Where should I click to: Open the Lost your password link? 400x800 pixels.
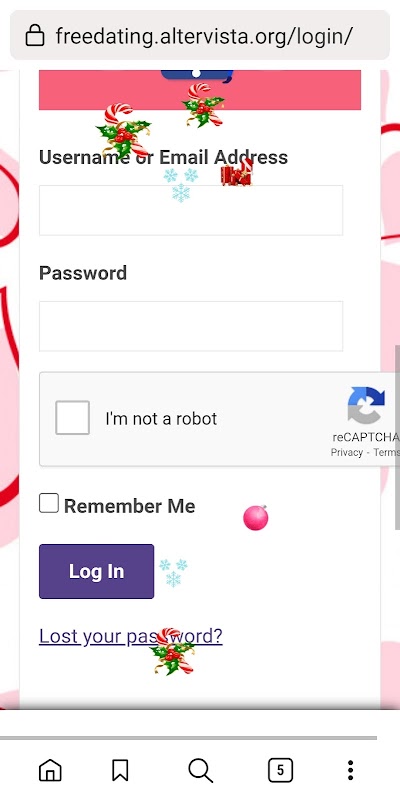(131, 636)
